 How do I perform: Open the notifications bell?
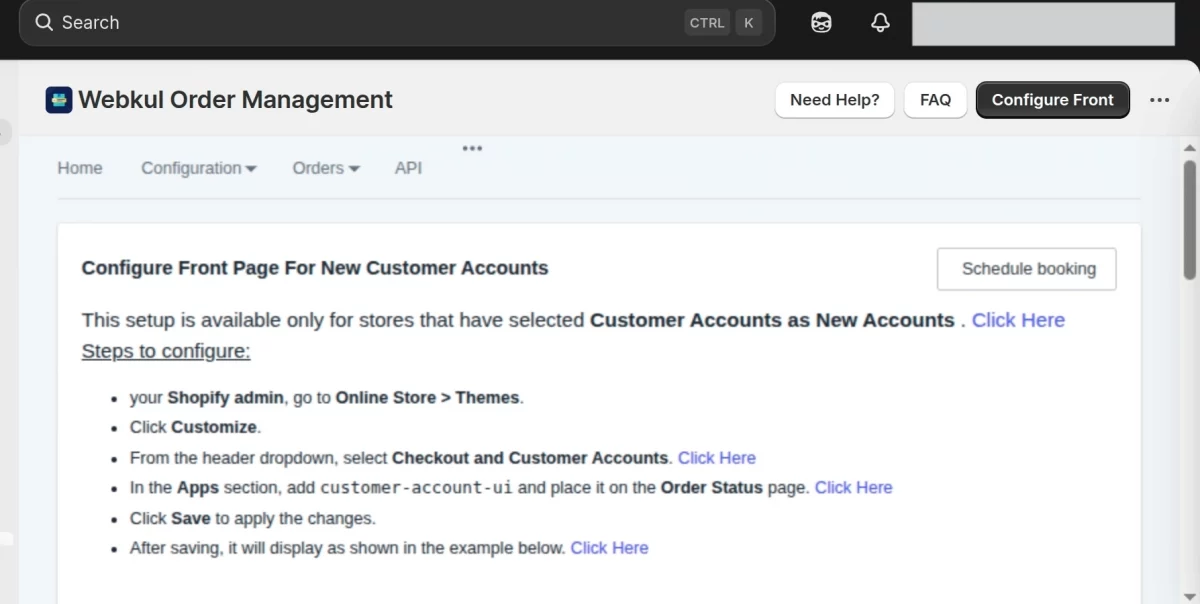[880, 23]
